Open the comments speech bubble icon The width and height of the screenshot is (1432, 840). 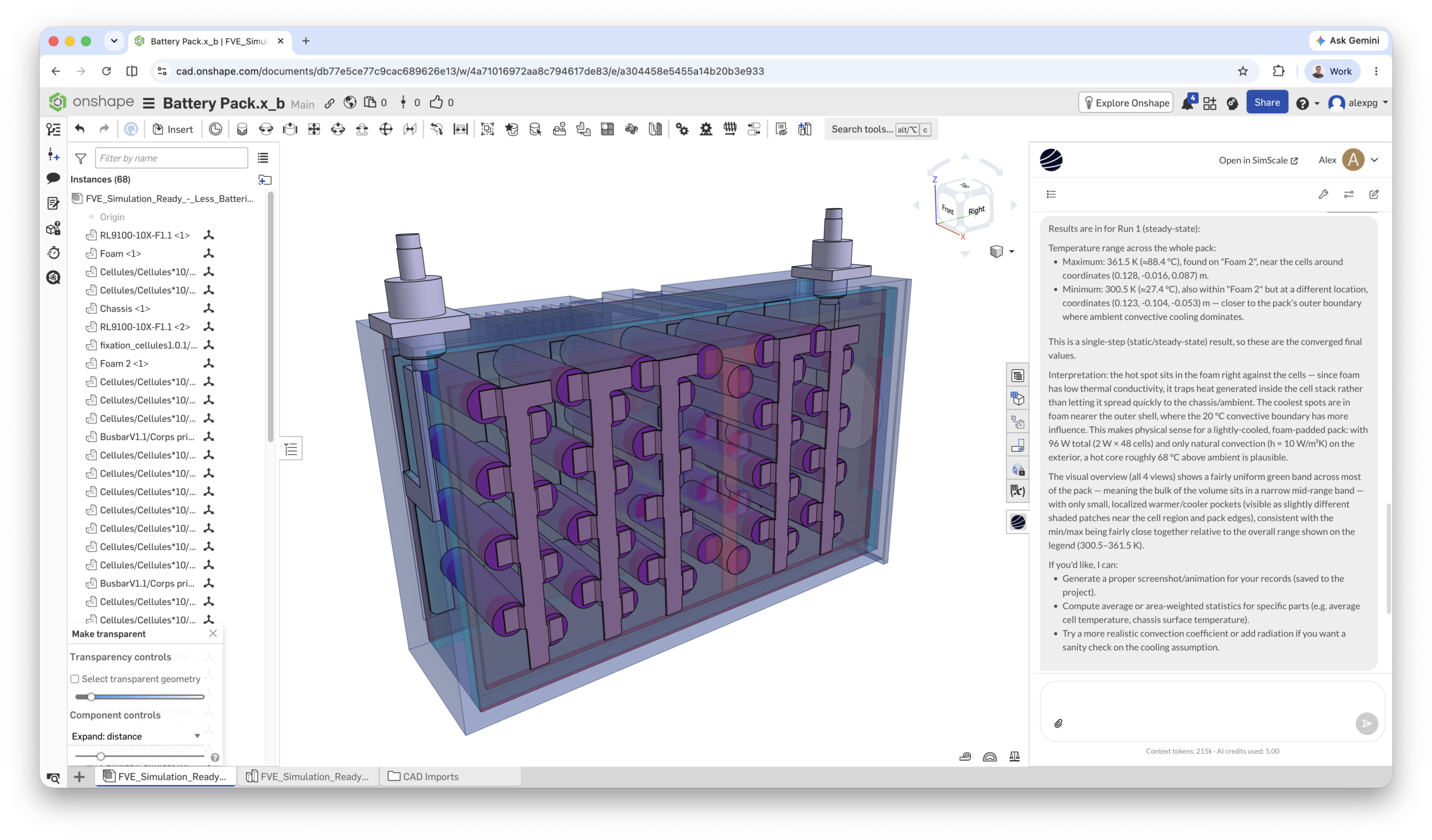[x=53, y=179]
